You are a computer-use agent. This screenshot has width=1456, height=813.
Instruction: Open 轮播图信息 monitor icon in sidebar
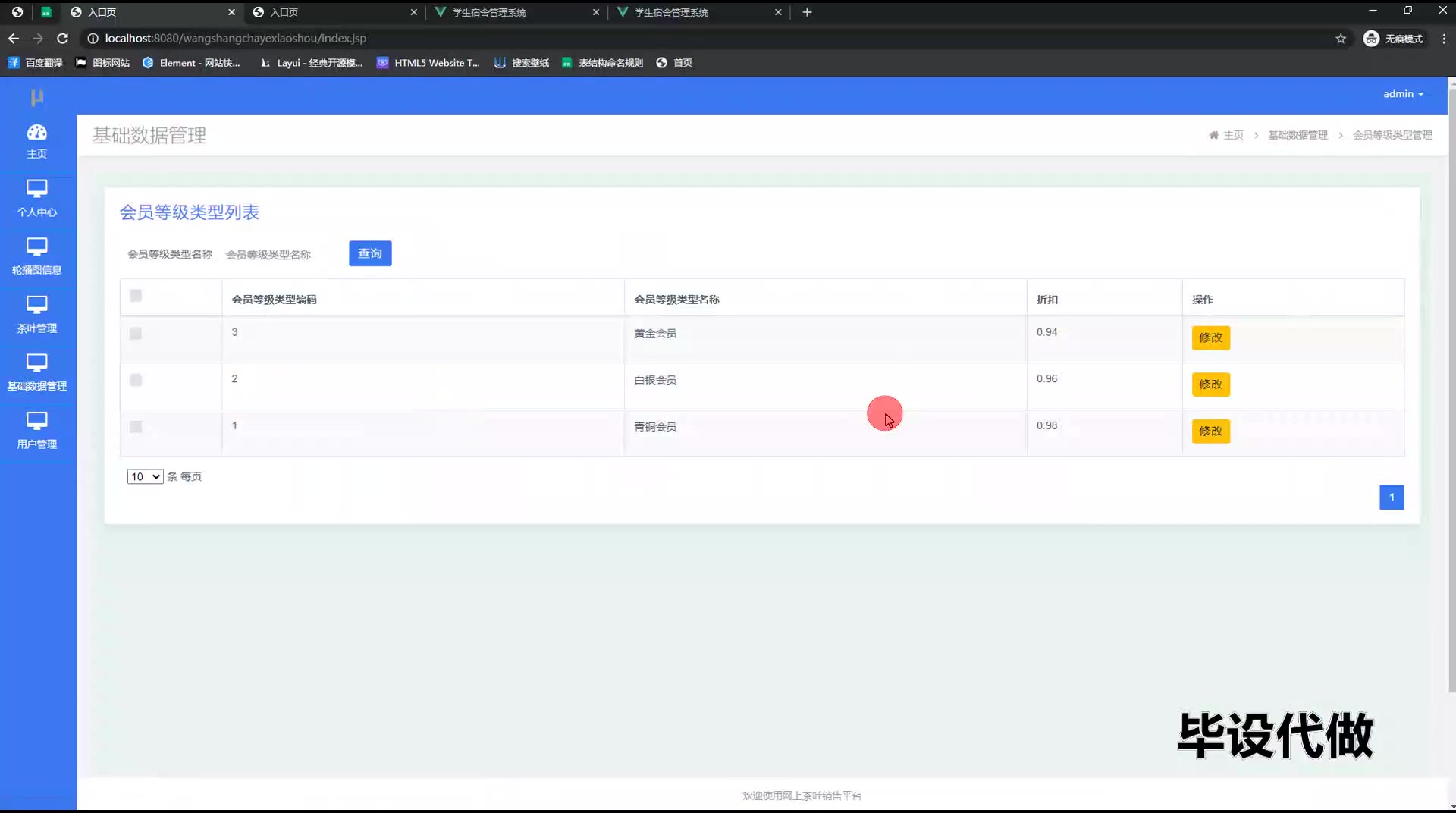36,247
